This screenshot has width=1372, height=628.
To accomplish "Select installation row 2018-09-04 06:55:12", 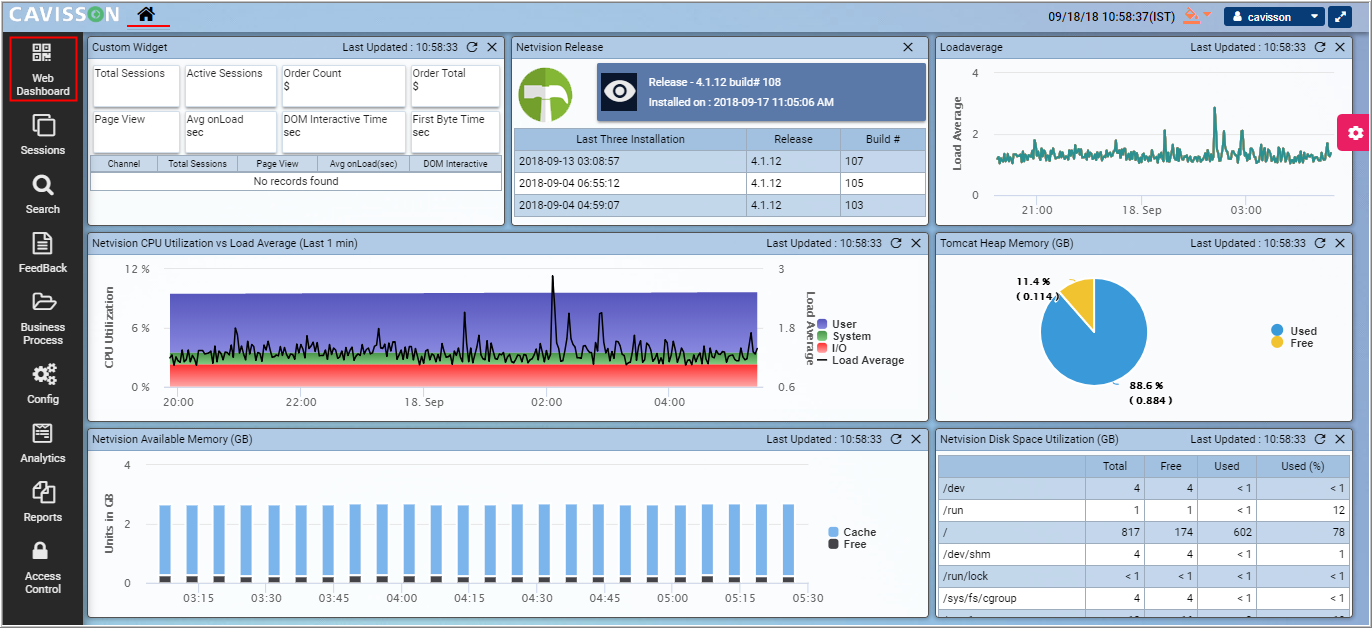I will (720, 183).
